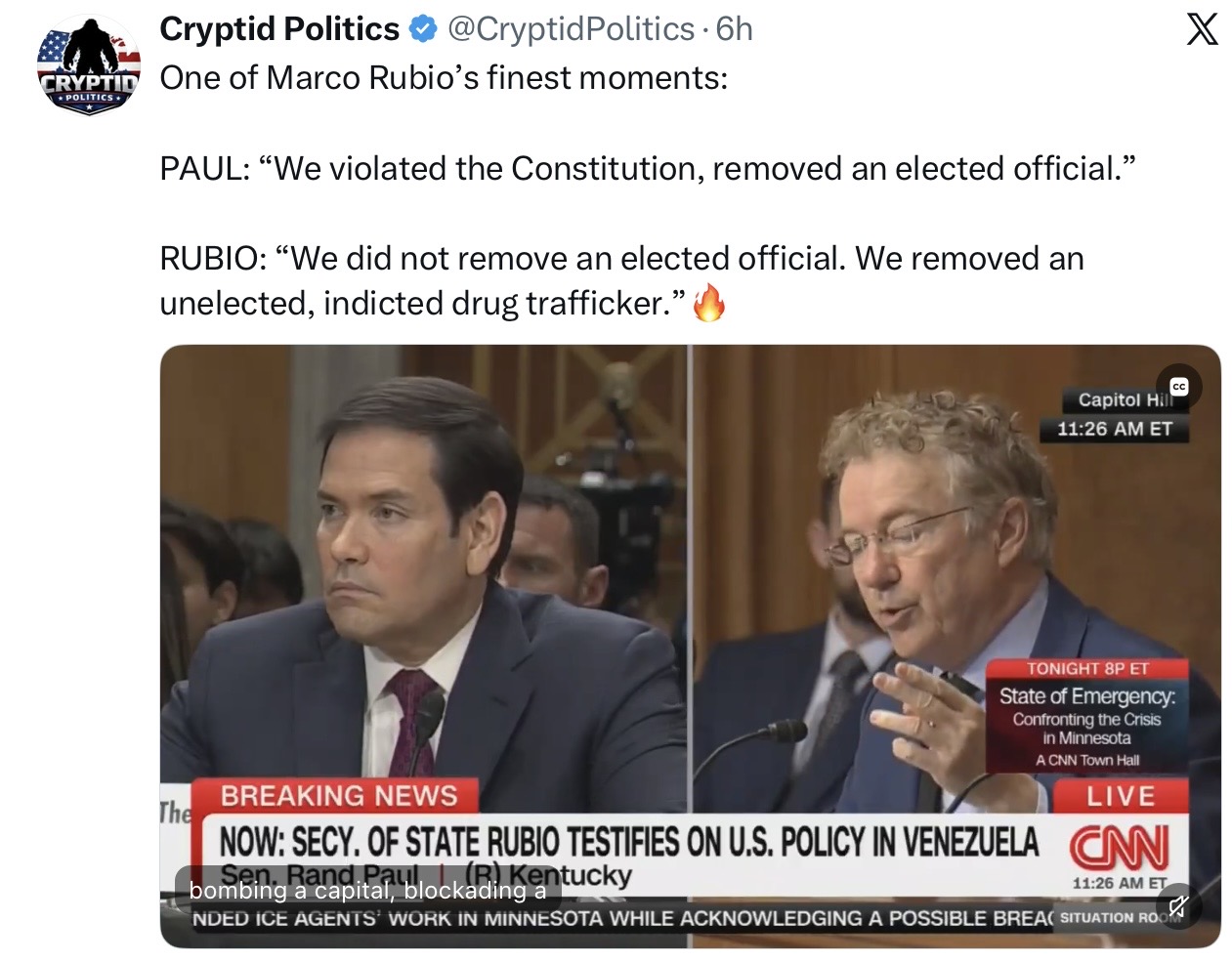Image resolution: width=1232 pixels, height=963 pixels.
Task: Click the X logo in the corner
Action: [1202, 29]
